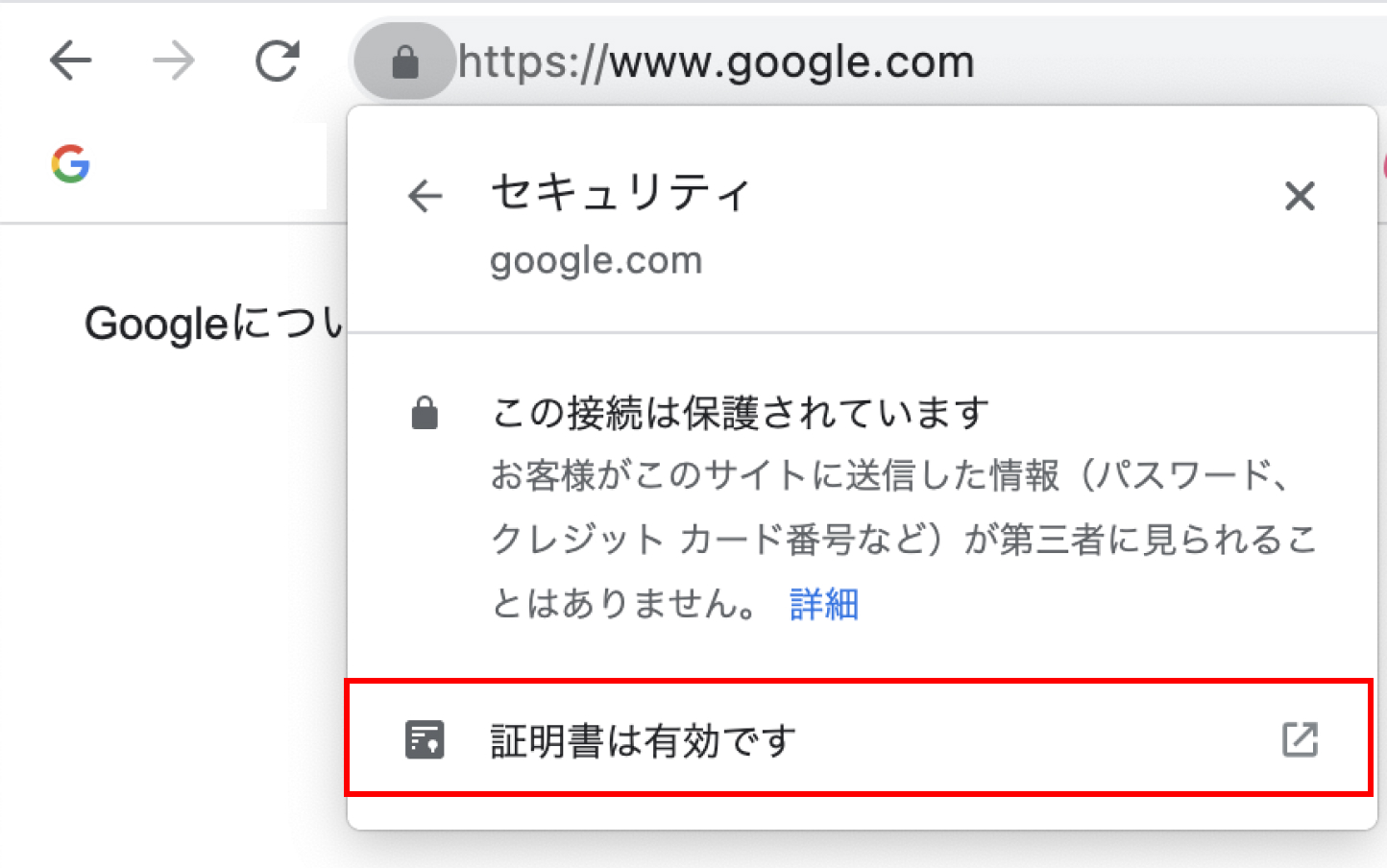Click the certificate icon beside 証明書は有効です
Viewport: 1387px width, 868px height.
[425, 740]
